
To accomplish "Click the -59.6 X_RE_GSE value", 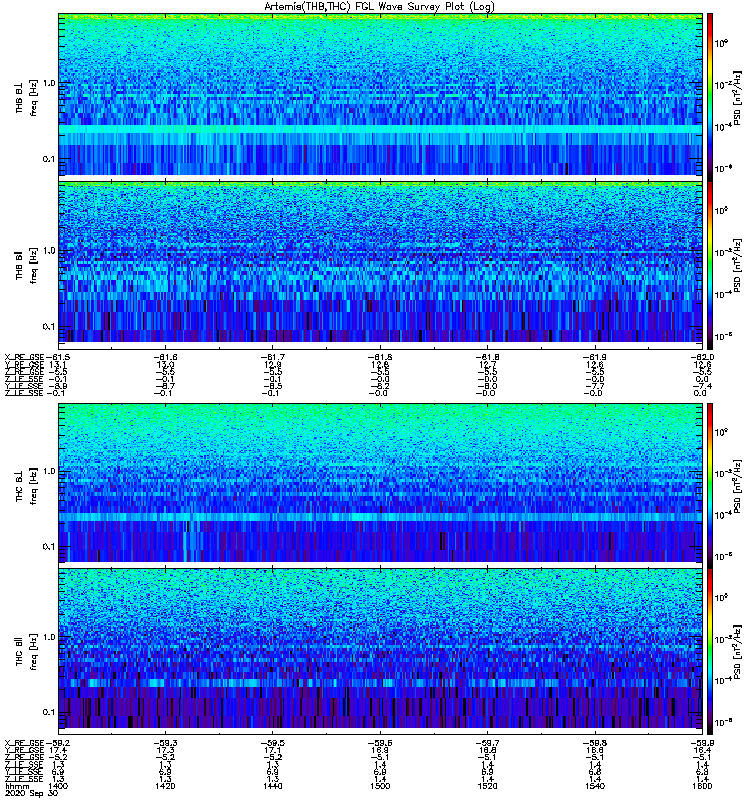I will click(380, 743).
